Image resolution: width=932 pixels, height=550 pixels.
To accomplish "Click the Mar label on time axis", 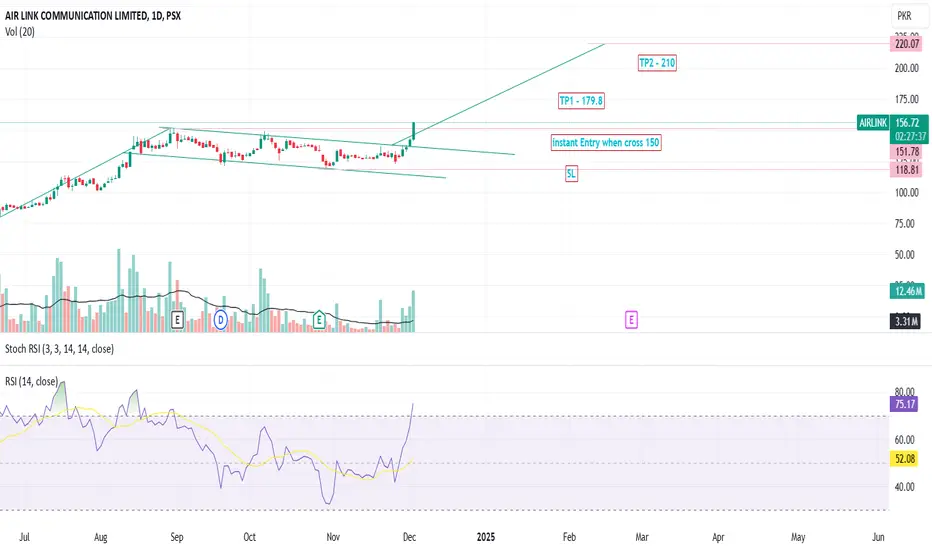I will pos(642,537).
